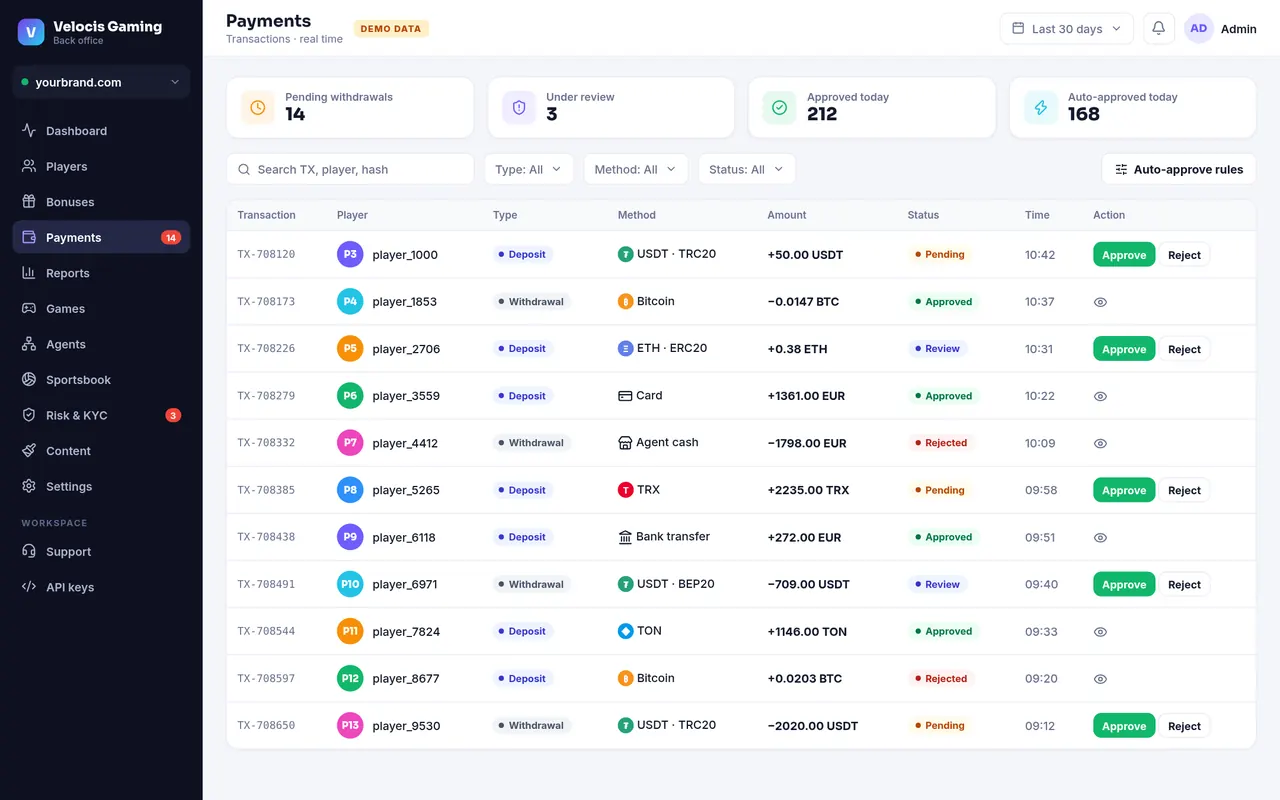Click player_1000's P3 avatar
The width and height of the screenshot is (1280, 800).
[x=350, y=254]
